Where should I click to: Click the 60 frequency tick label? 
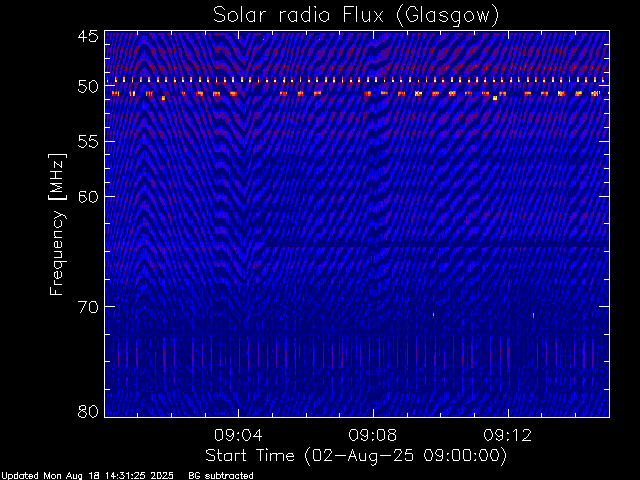coord(88,197)
